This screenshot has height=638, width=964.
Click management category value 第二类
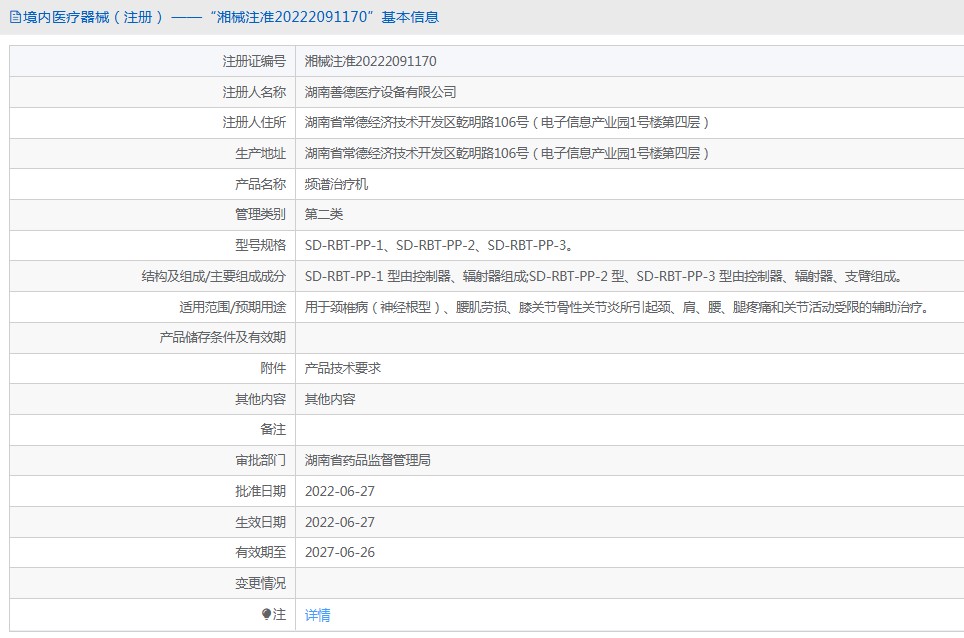pos(324,215)
